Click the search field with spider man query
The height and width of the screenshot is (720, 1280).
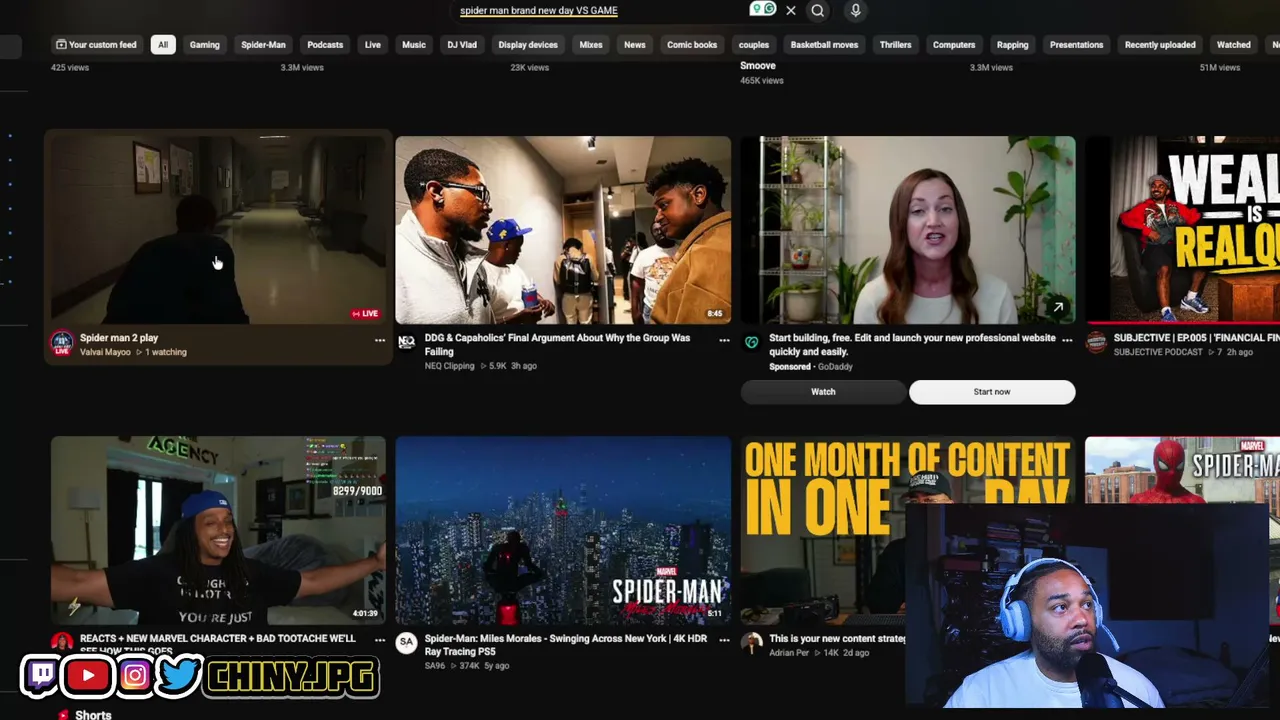[x=600, y=10]
